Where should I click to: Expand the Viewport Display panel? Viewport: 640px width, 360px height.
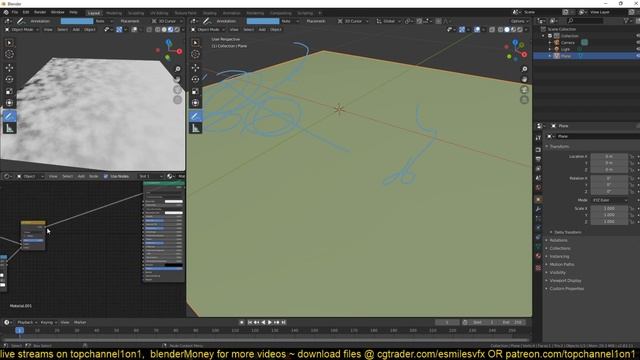tap(565, 281)
